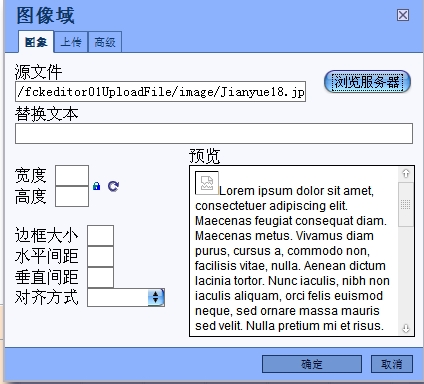
Task: Cancel with the 取消 button
Action: [x=392, y=364]
